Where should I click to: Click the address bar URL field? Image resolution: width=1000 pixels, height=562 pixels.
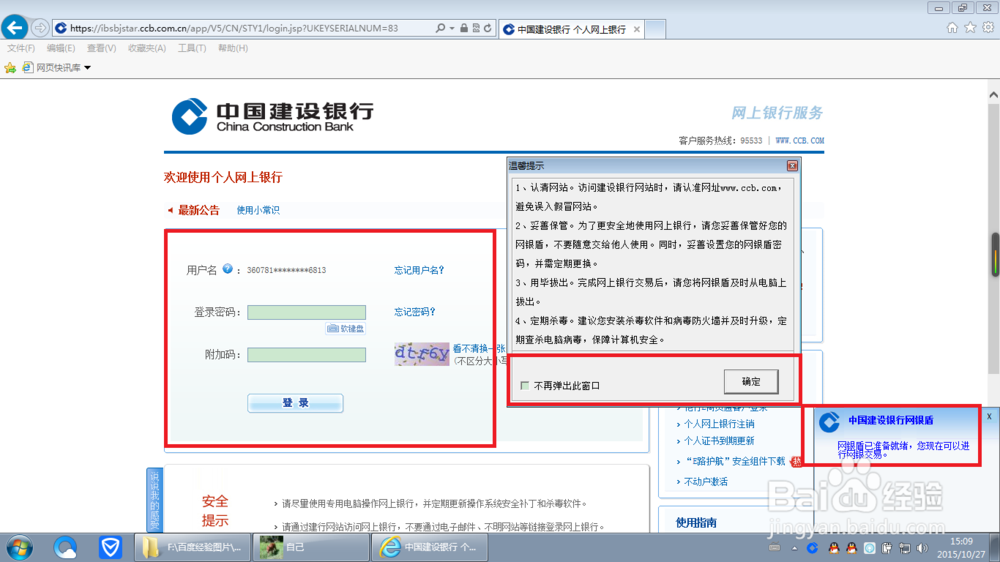242,28
